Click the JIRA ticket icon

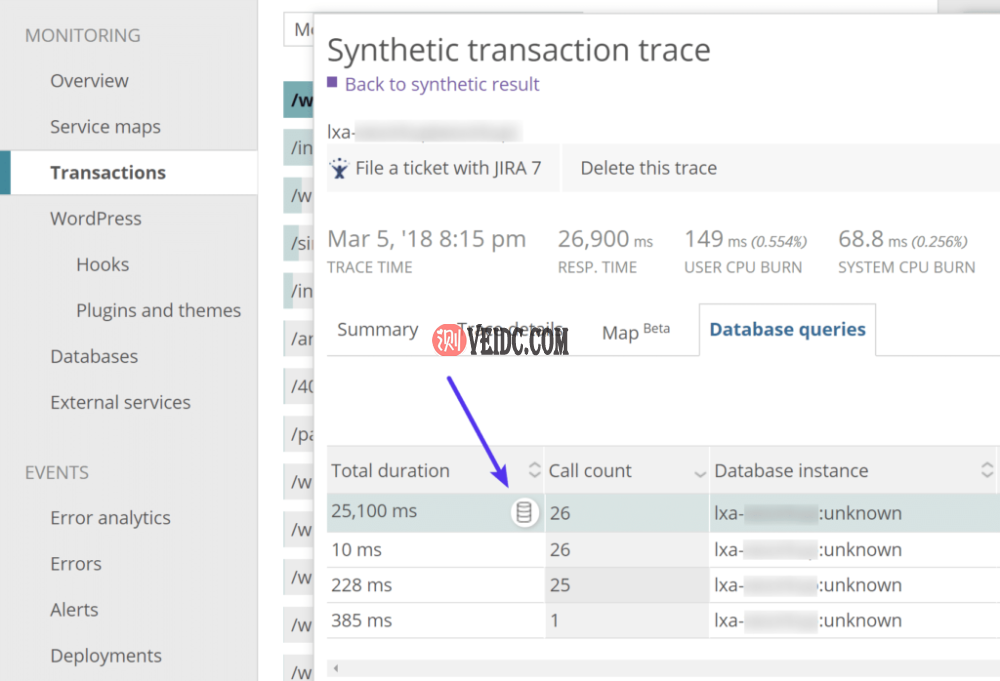tap(340, 168)
